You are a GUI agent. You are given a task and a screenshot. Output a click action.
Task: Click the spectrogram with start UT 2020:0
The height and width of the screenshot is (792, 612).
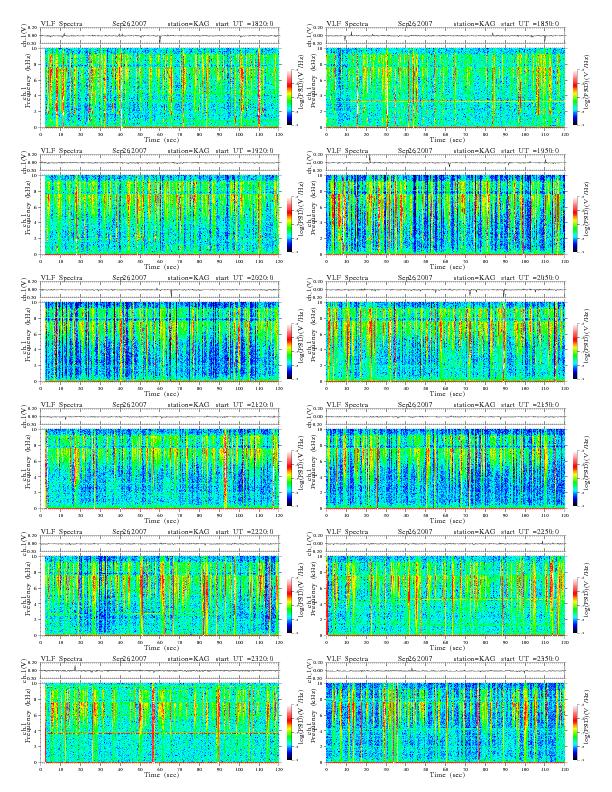160,341
